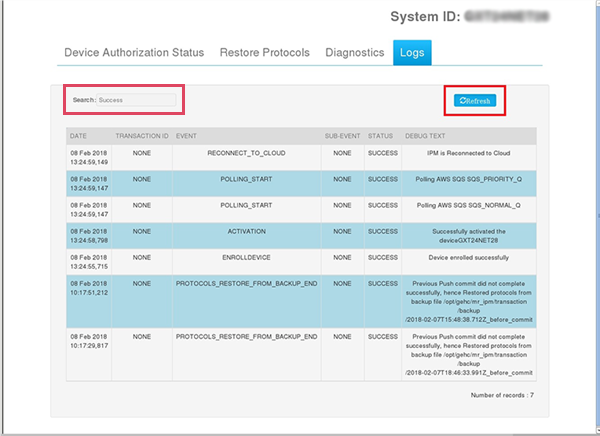Click the STATUS column header

coord(380,136)
